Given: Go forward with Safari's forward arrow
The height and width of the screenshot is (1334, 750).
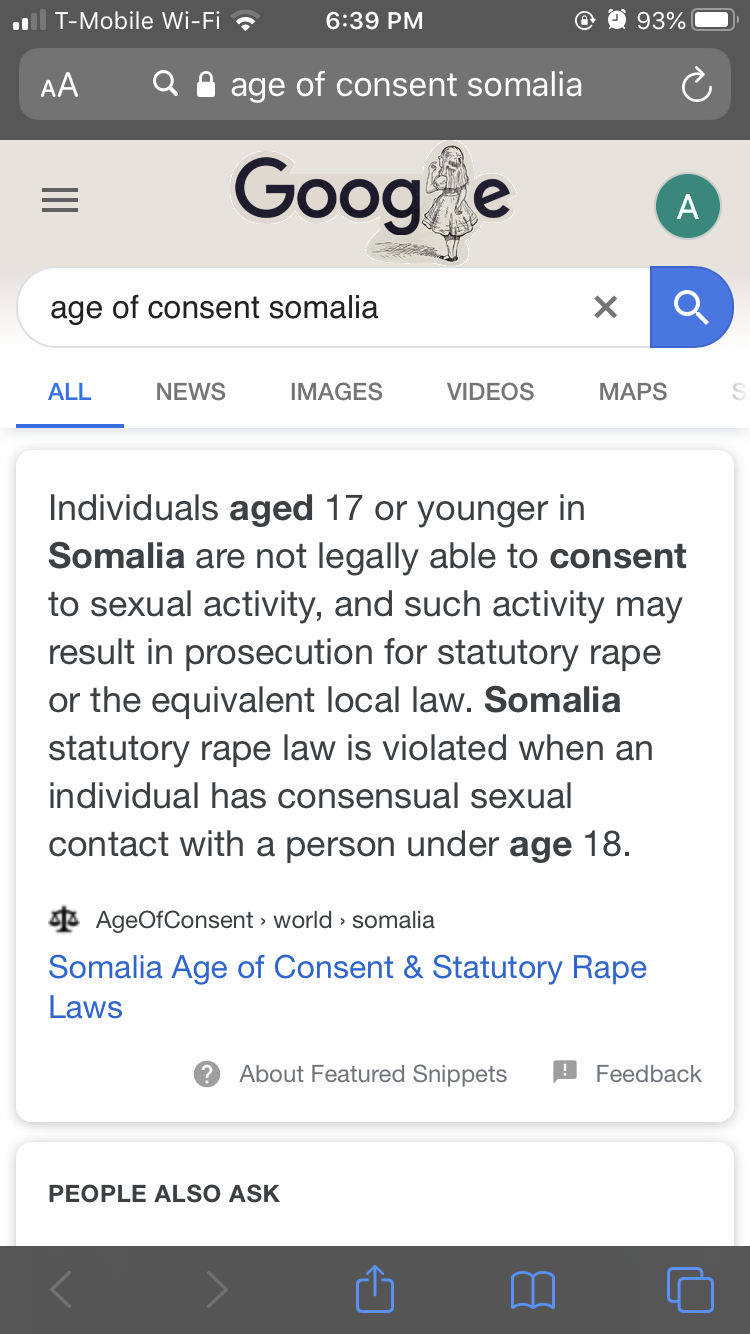Looking at the screenshot, I should coord(216,1290).
